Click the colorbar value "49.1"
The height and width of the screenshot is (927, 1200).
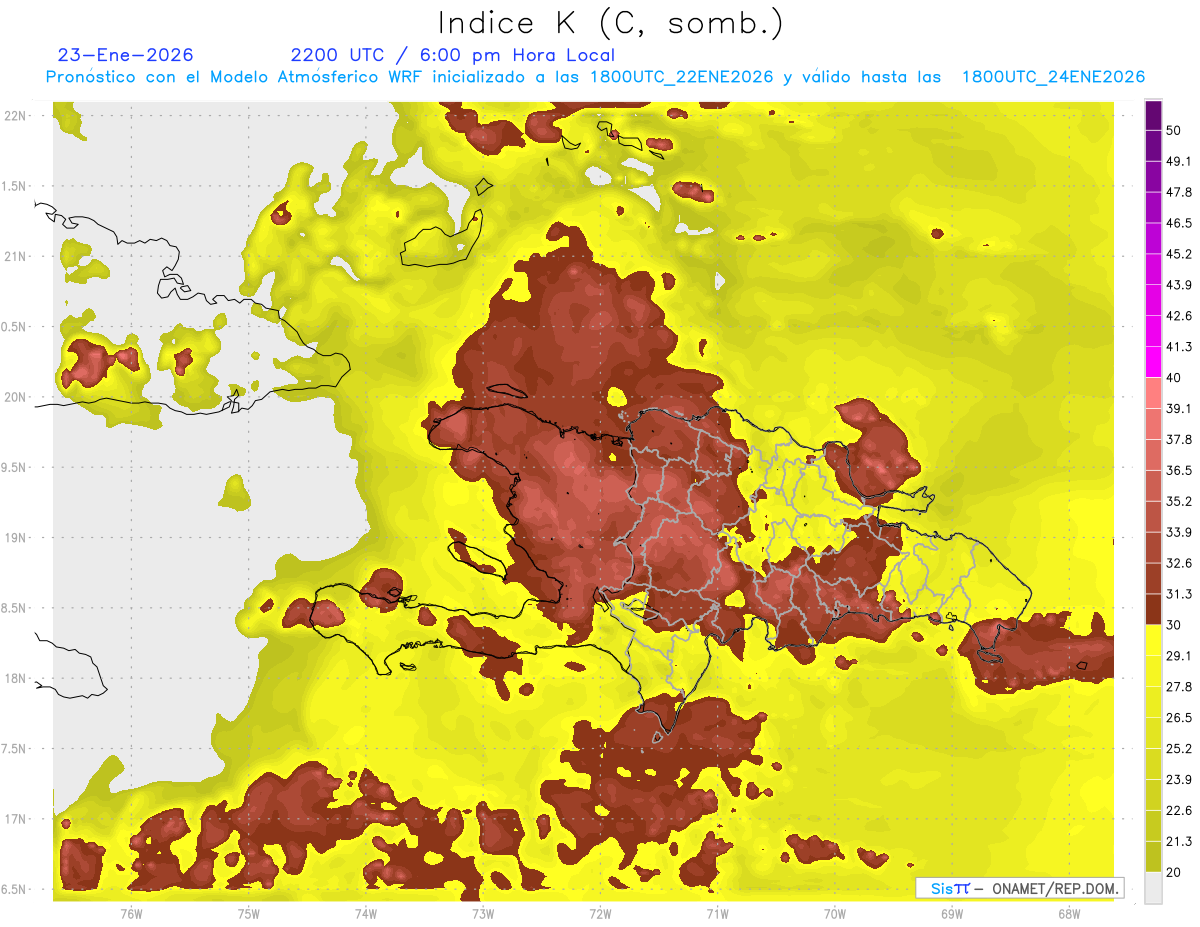1179,161
